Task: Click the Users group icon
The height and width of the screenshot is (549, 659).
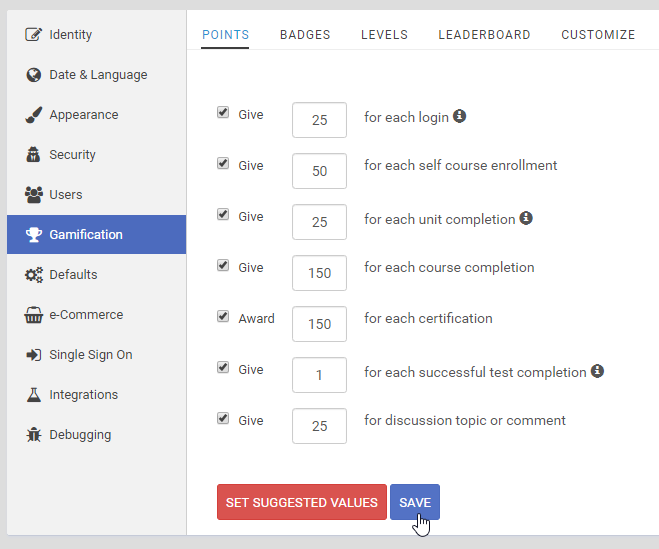Action: coord(34,195)
